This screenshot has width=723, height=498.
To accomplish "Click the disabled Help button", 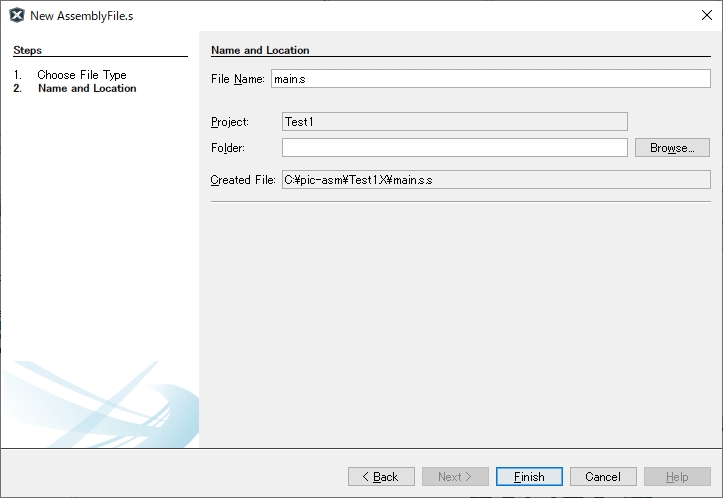I will click(x=677, y=477).
